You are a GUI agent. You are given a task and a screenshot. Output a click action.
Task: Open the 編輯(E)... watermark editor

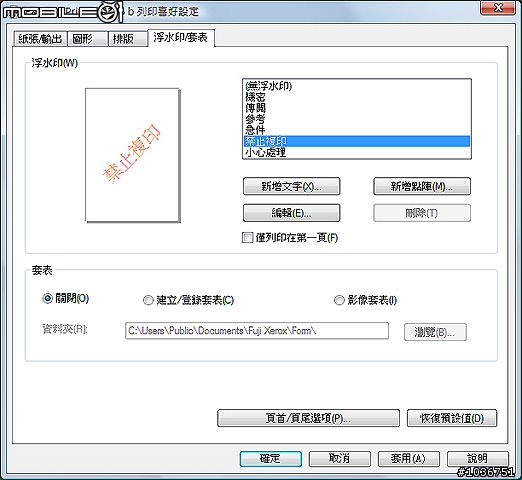point(291,213)
